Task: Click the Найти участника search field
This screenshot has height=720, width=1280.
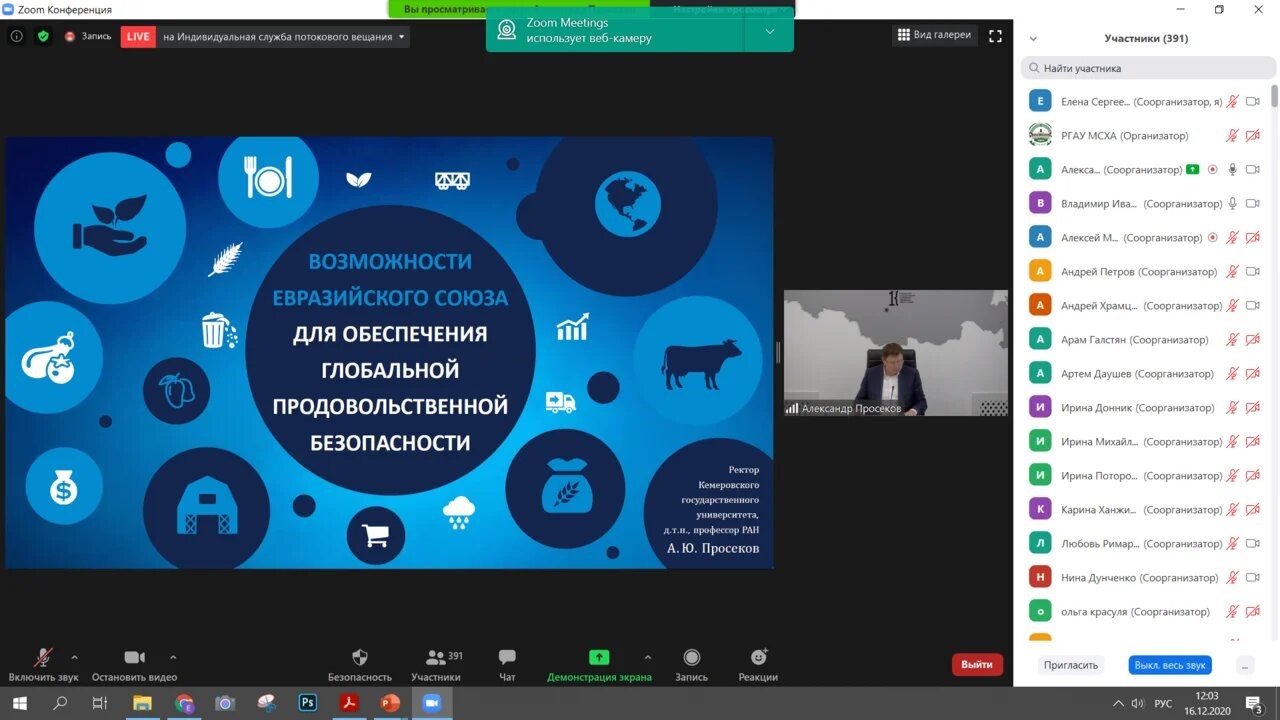Action: pyautogui.click(x=1146, y=68)
